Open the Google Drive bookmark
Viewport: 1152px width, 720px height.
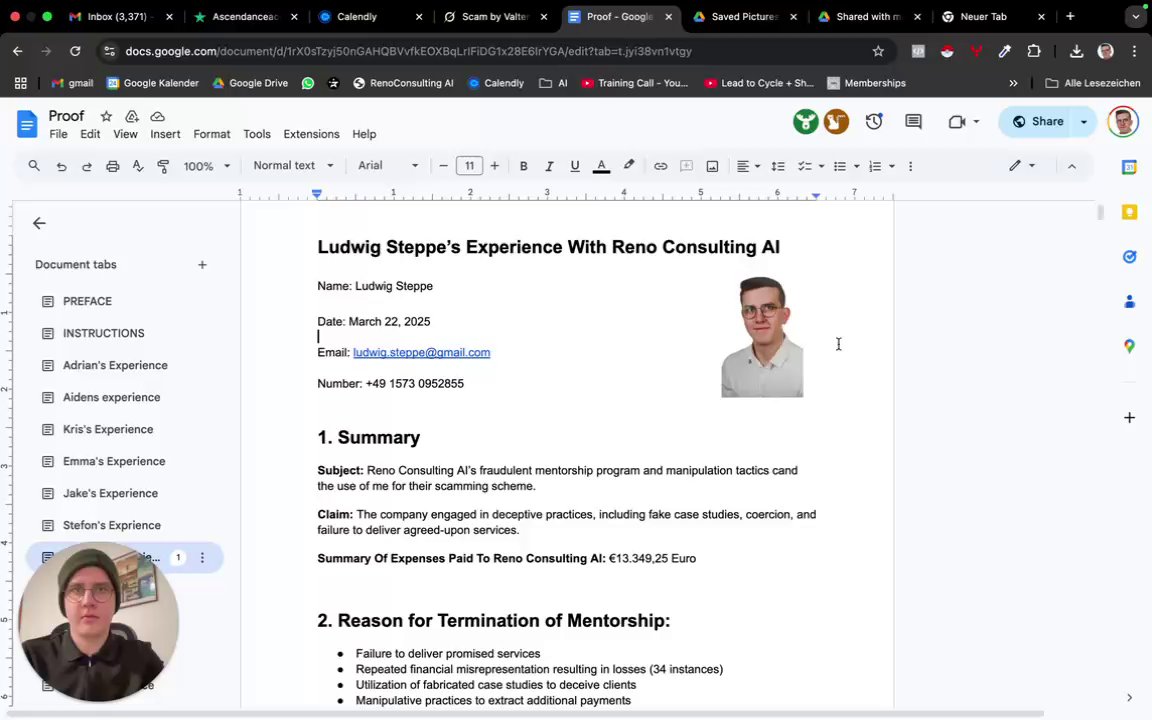[250, 83]
